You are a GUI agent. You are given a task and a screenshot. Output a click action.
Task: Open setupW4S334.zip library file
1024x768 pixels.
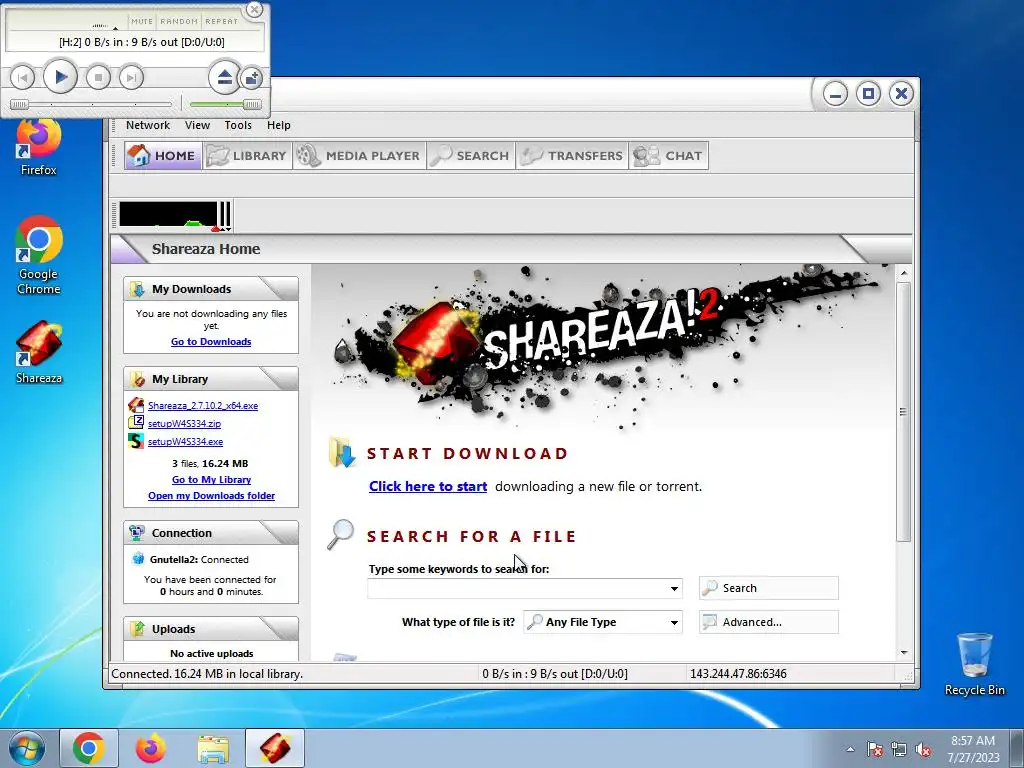click(x=184, y=424)
